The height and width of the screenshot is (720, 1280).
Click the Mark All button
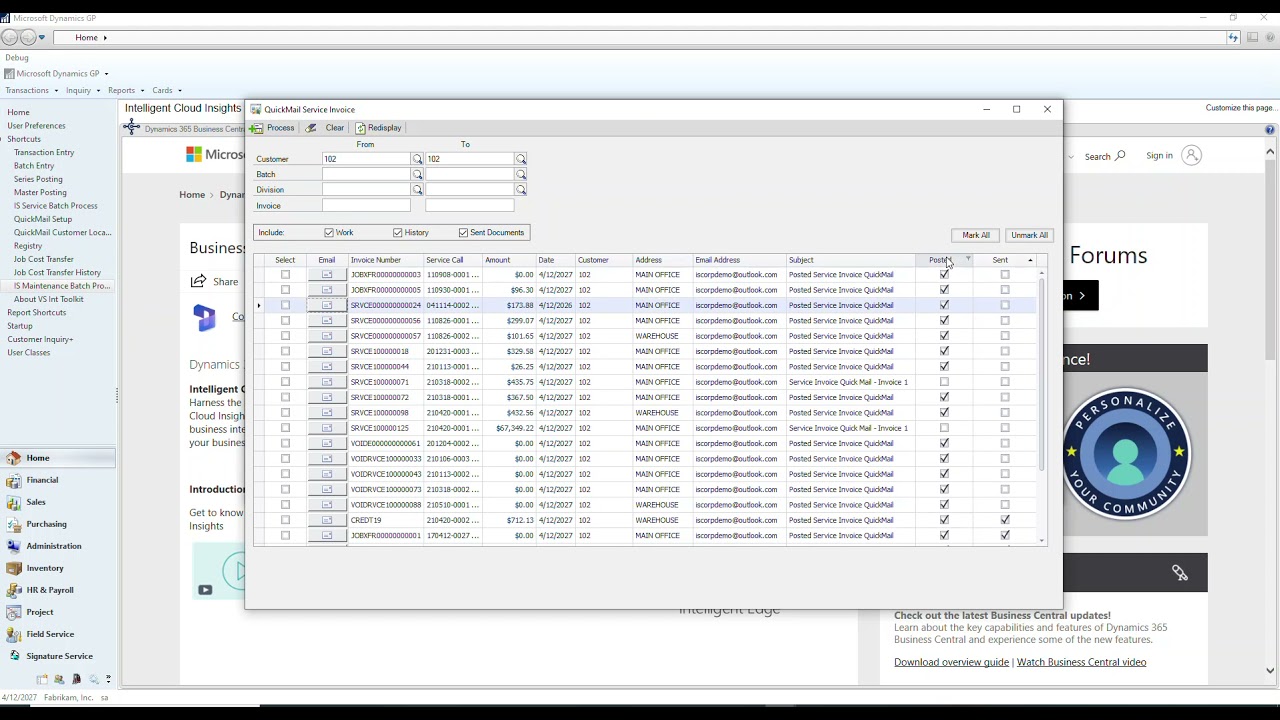click(976, 236)
